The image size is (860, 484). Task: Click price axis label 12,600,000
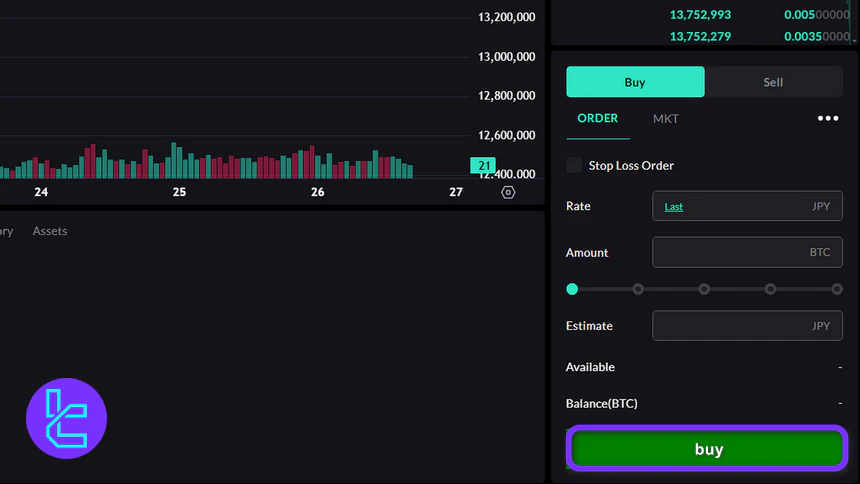point(507,135)
